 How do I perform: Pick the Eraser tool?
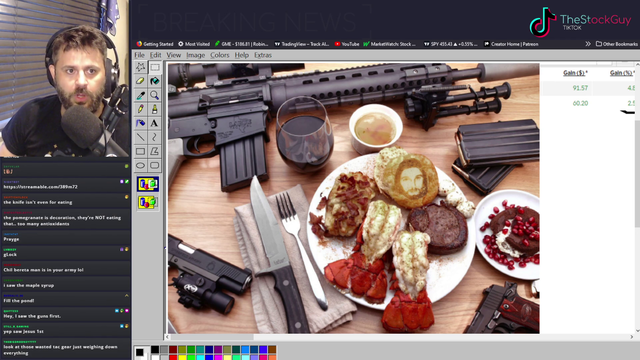coord(140,81)
